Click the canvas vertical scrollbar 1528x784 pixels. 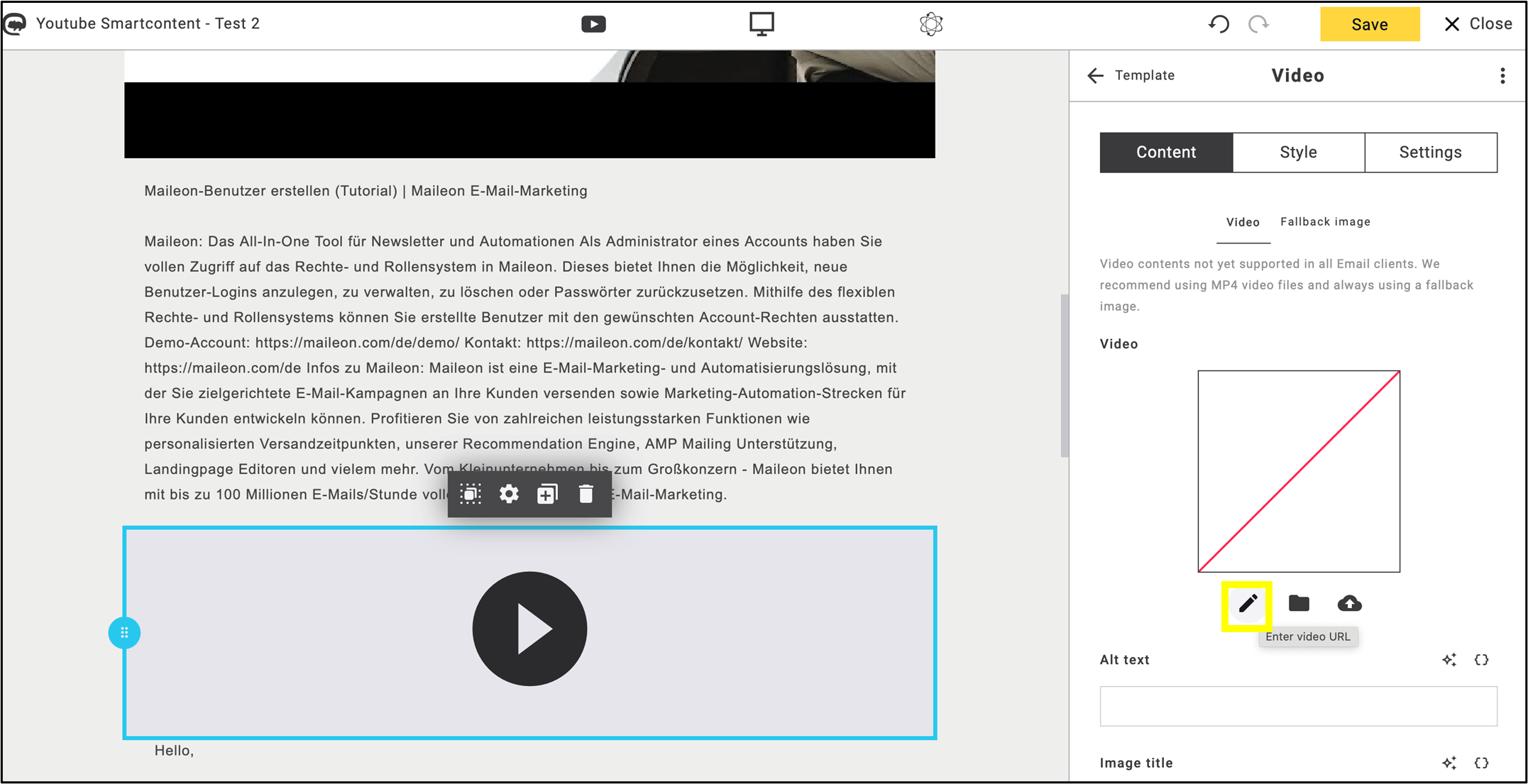(x=1065, y=376)
